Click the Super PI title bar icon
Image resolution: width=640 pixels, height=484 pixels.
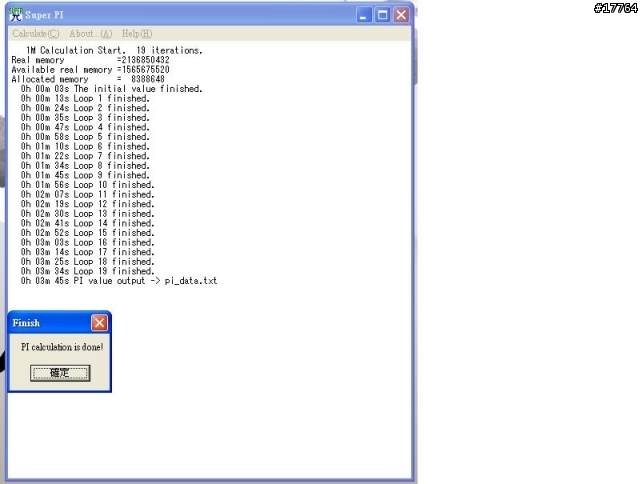16,15
